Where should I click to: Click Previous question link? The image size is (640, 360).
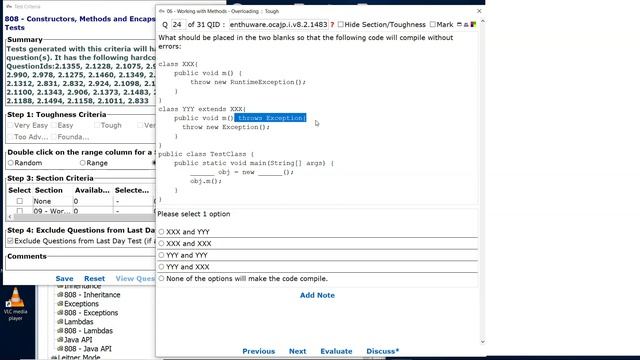(258, 351)
